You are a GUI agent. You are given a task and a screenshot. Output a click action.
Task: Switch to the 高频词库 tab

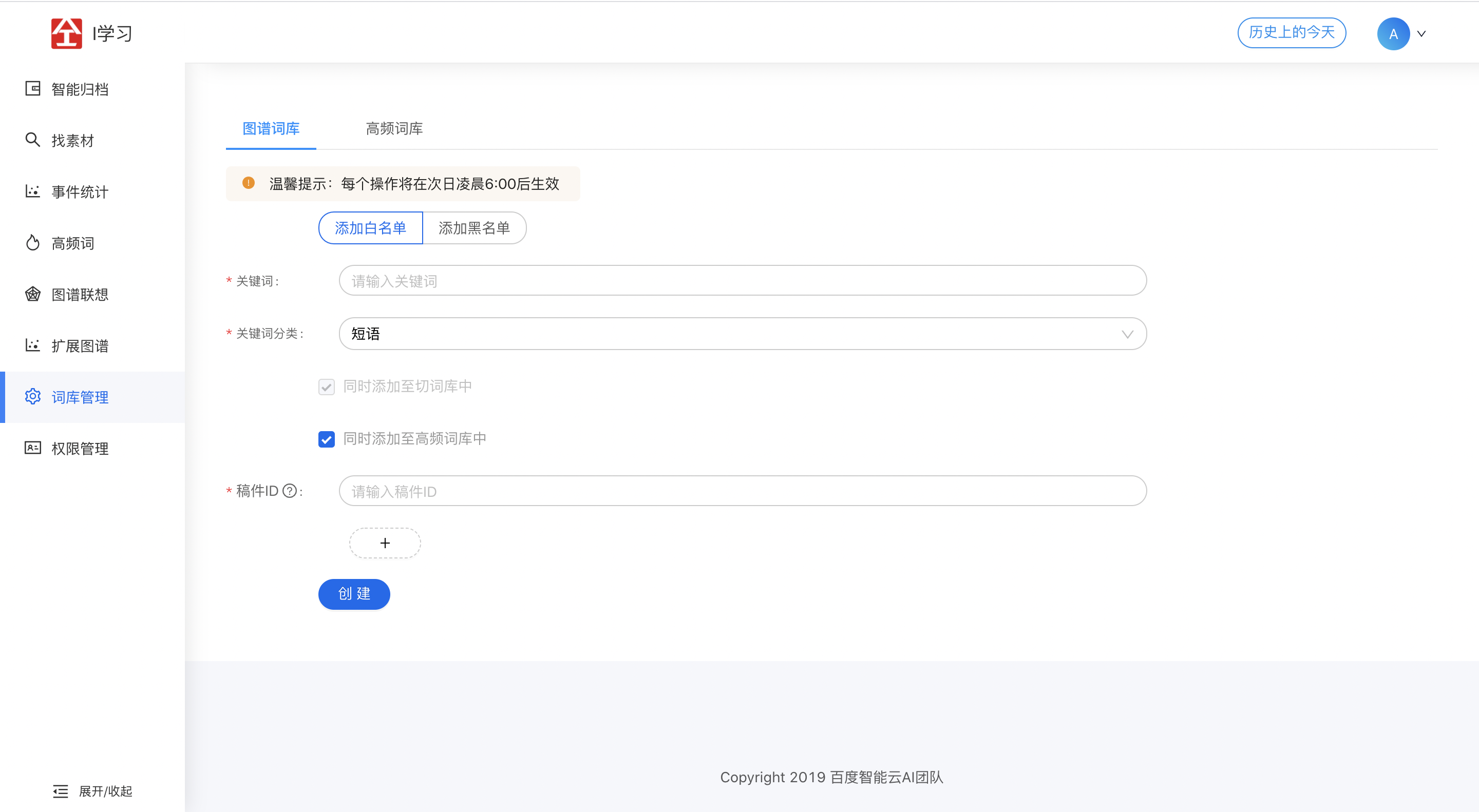(x=394, y=128)
